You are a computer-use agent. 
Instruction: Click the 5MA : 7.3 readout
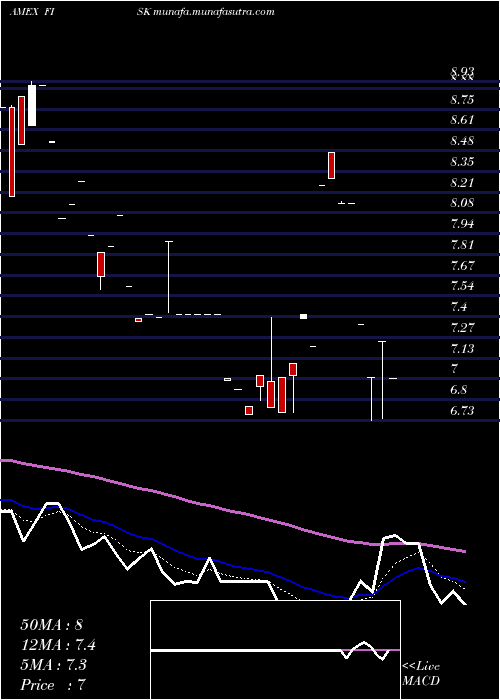click(x=54, y=665)
